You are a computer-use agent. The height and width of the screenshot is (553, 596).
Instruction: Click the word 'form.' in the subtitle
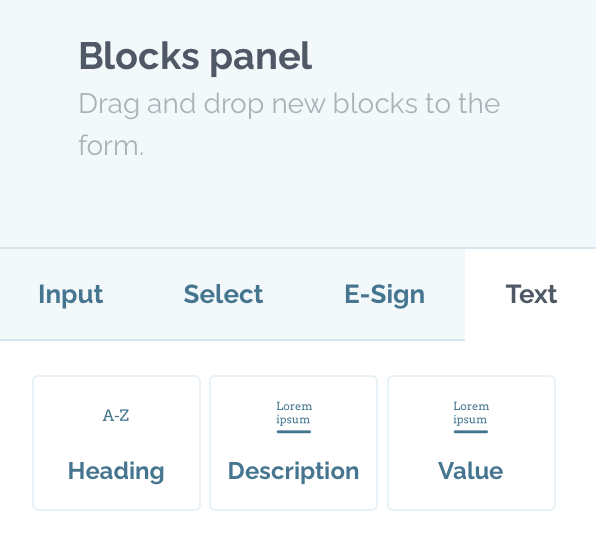111,146
